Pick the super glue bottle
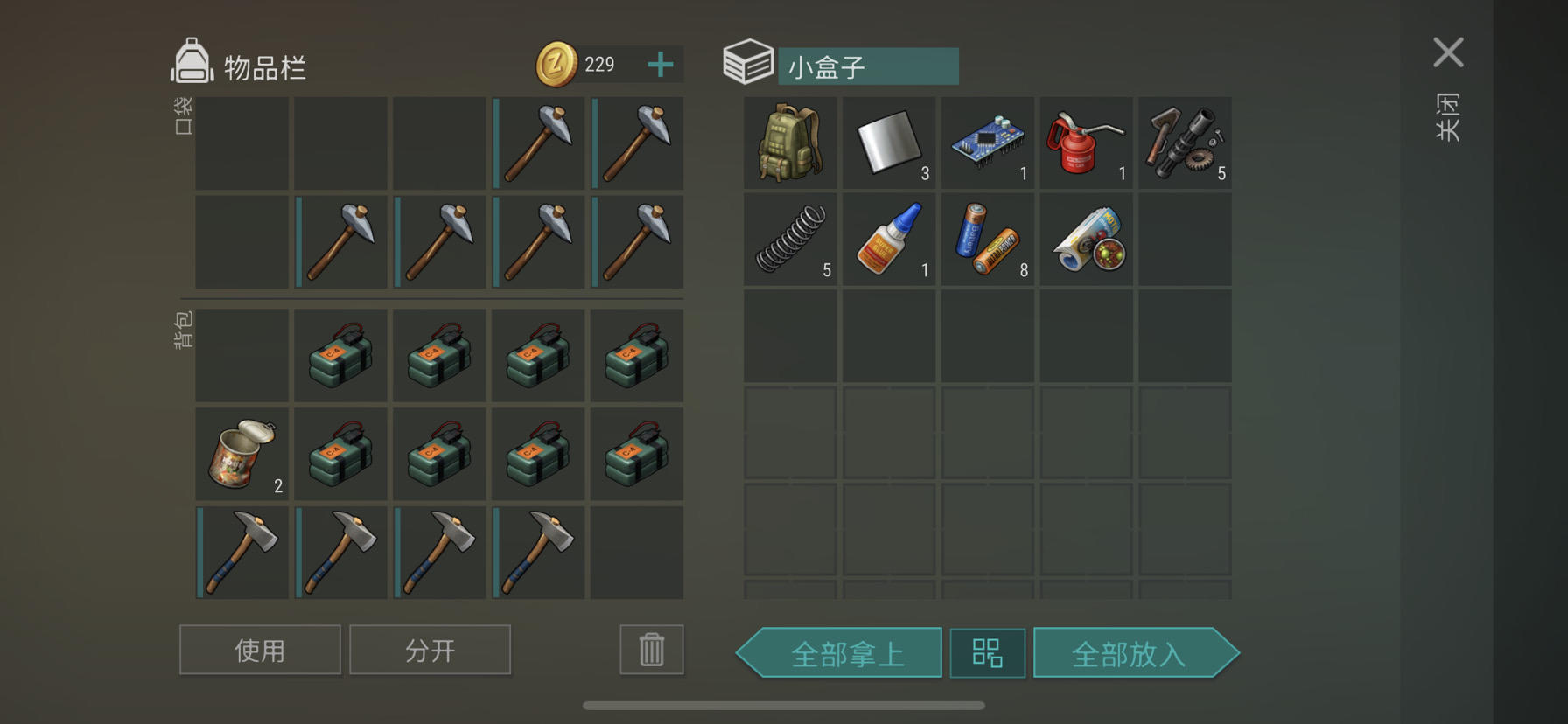Image resolution: width=1568 pixels, height=724 pixels. coord(889,240)
